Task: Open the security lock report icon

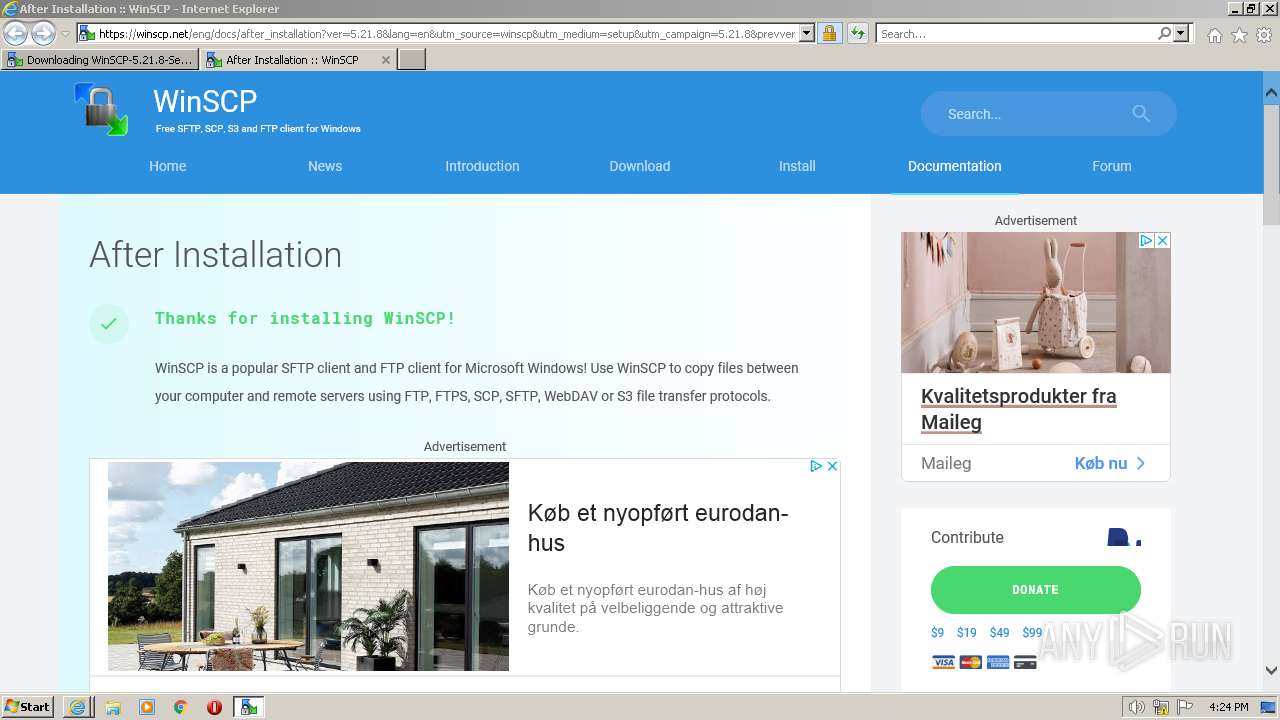Action: point(829,34)
